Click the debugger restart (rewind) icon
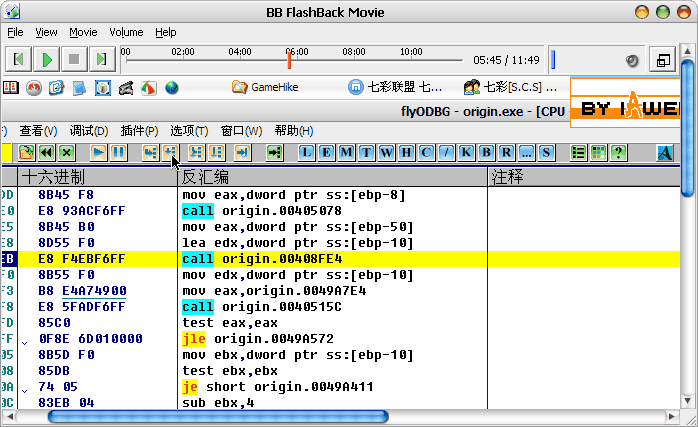The height and width of the screenshot is (427, 698). click(x=46, y=152)
